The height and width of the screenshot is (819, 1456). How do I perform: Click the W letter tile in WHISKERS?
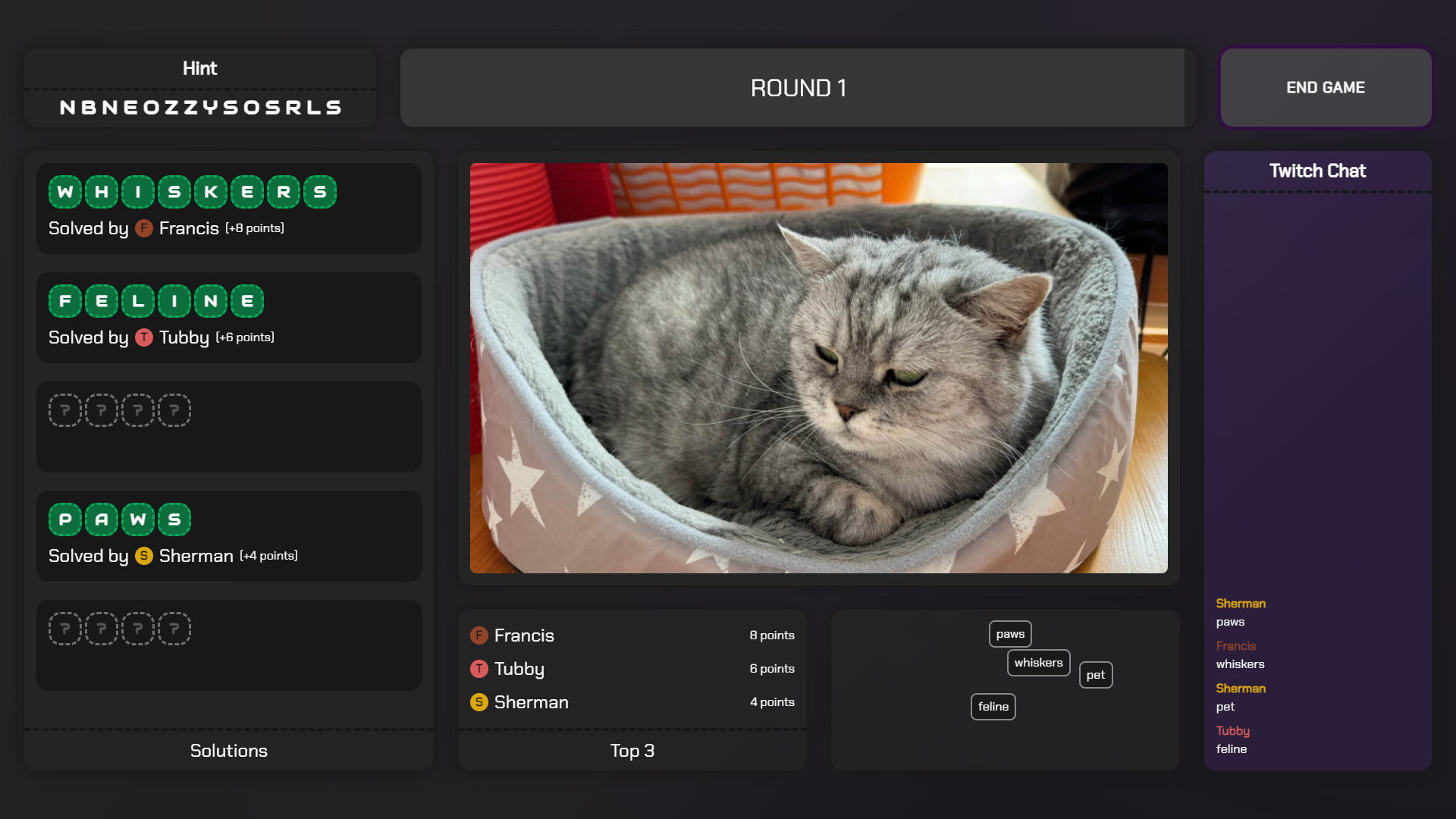65,192
